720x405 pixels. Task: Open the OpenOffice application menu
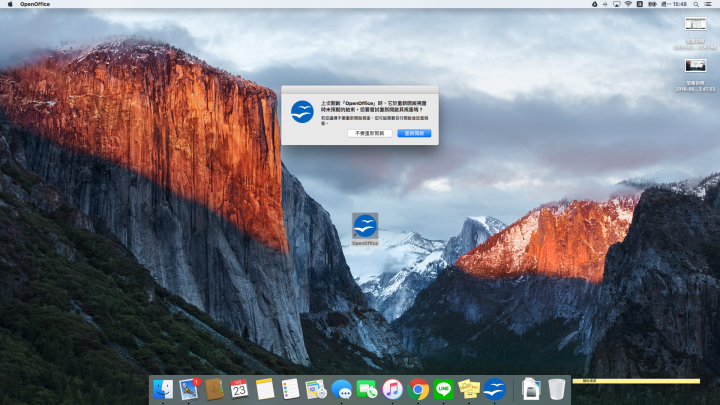click(35, 4)
